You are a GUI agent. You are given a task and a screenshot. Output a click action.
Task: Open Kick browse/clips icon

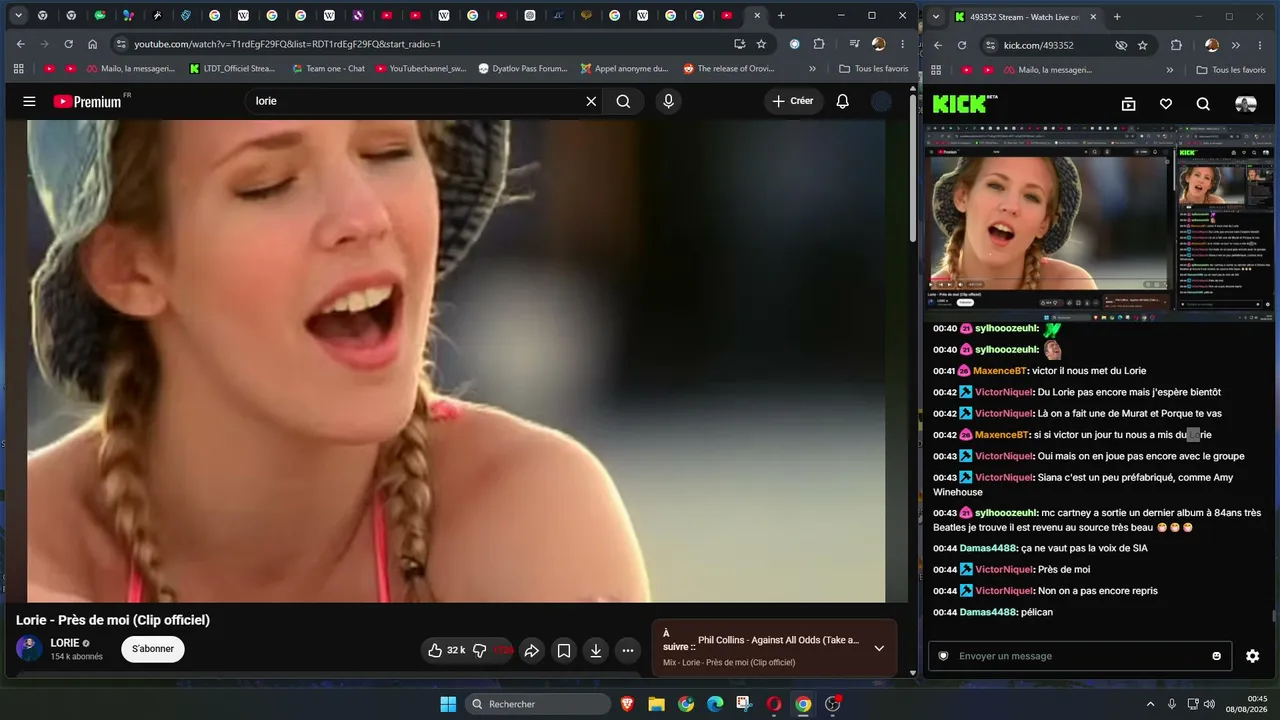[x=1128, y=104]
